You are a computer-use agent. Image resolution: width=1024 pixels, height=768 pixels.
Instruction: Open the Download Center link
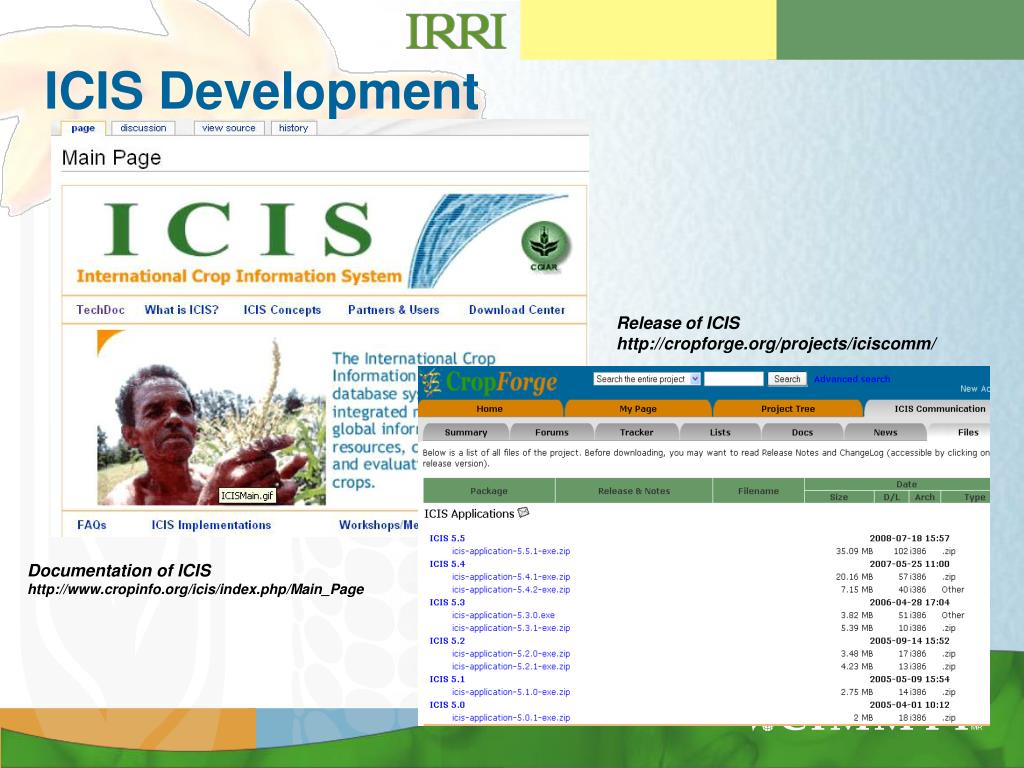(x=517, y=310)
